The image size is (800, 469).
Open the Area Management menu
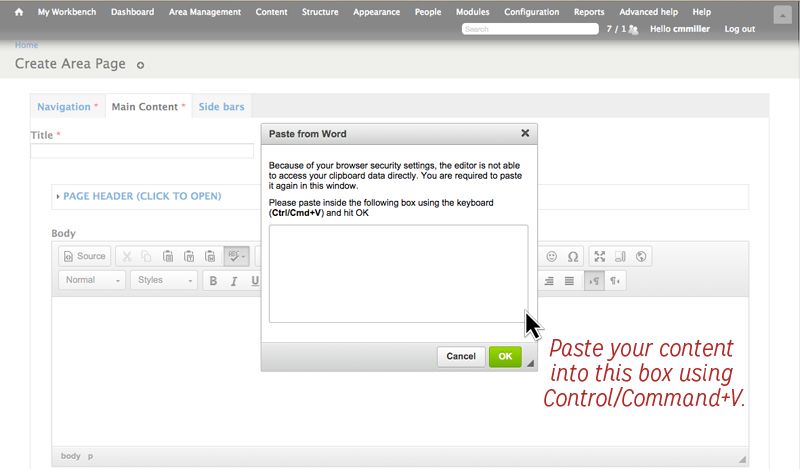point(205,12)
